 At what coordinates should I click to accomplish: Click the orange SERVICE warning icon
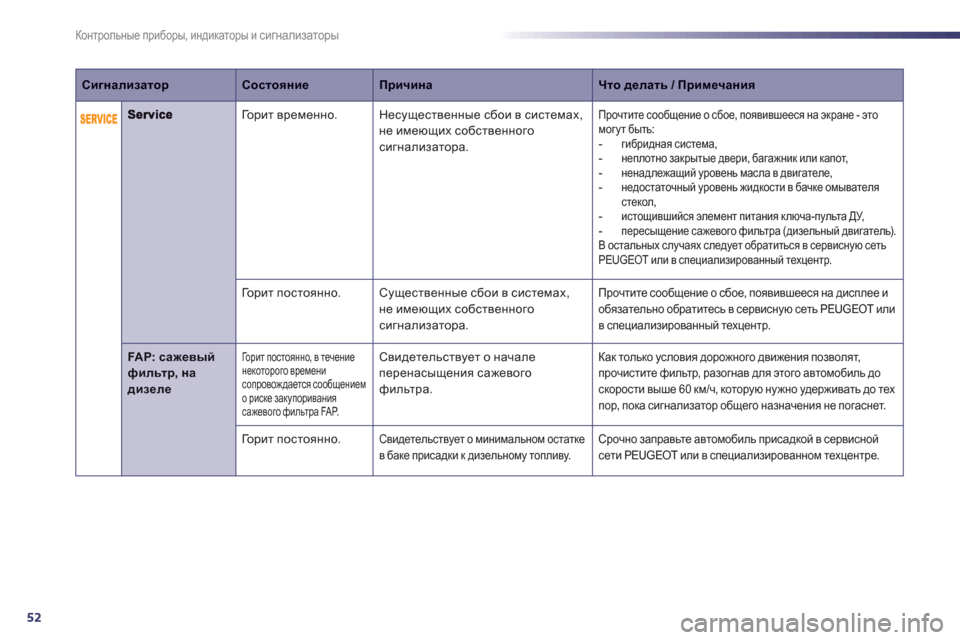(x=99, y=119)
